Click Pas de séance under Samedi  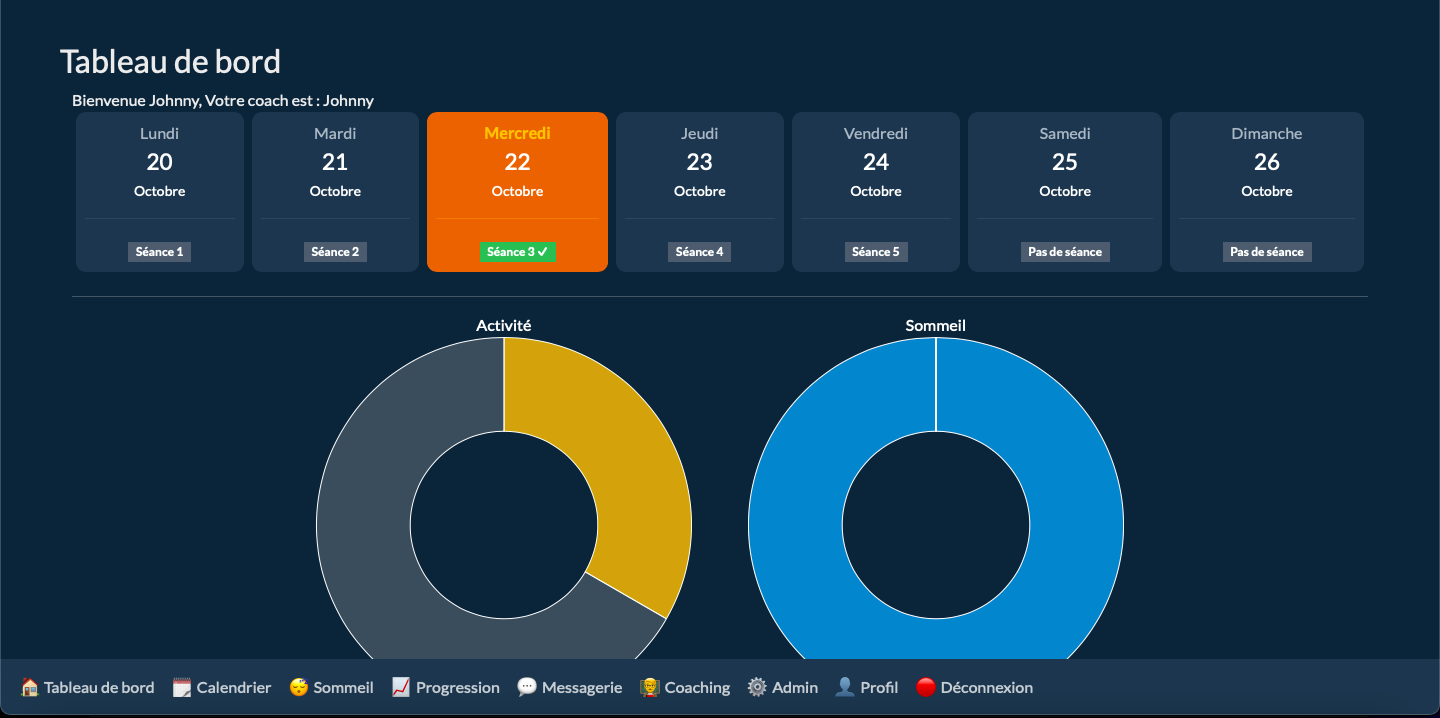[1065, 252]
